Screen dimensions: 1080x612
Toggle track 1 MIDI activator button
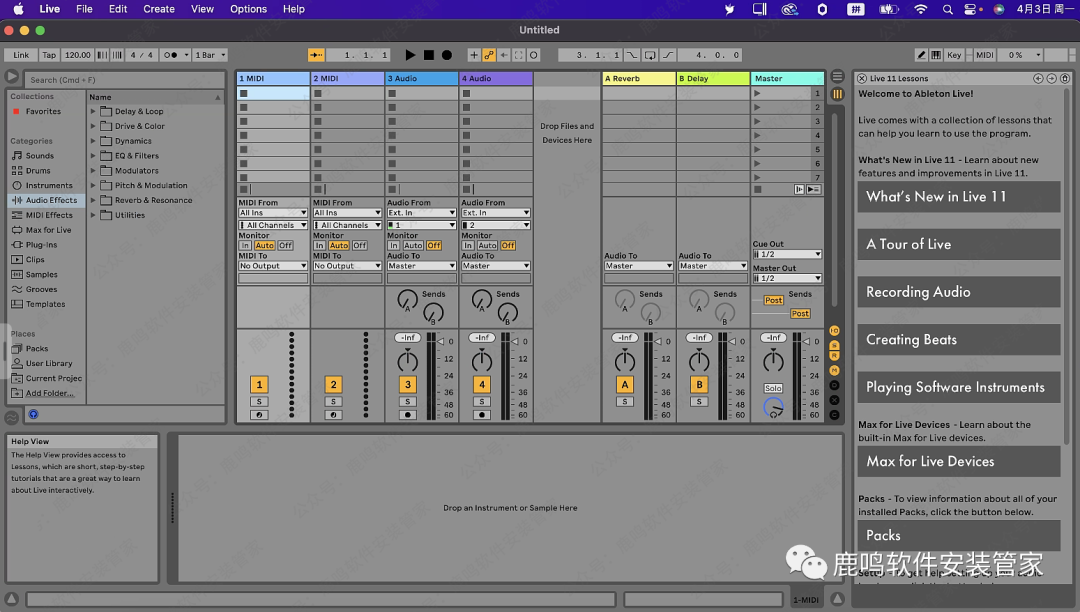259,384
